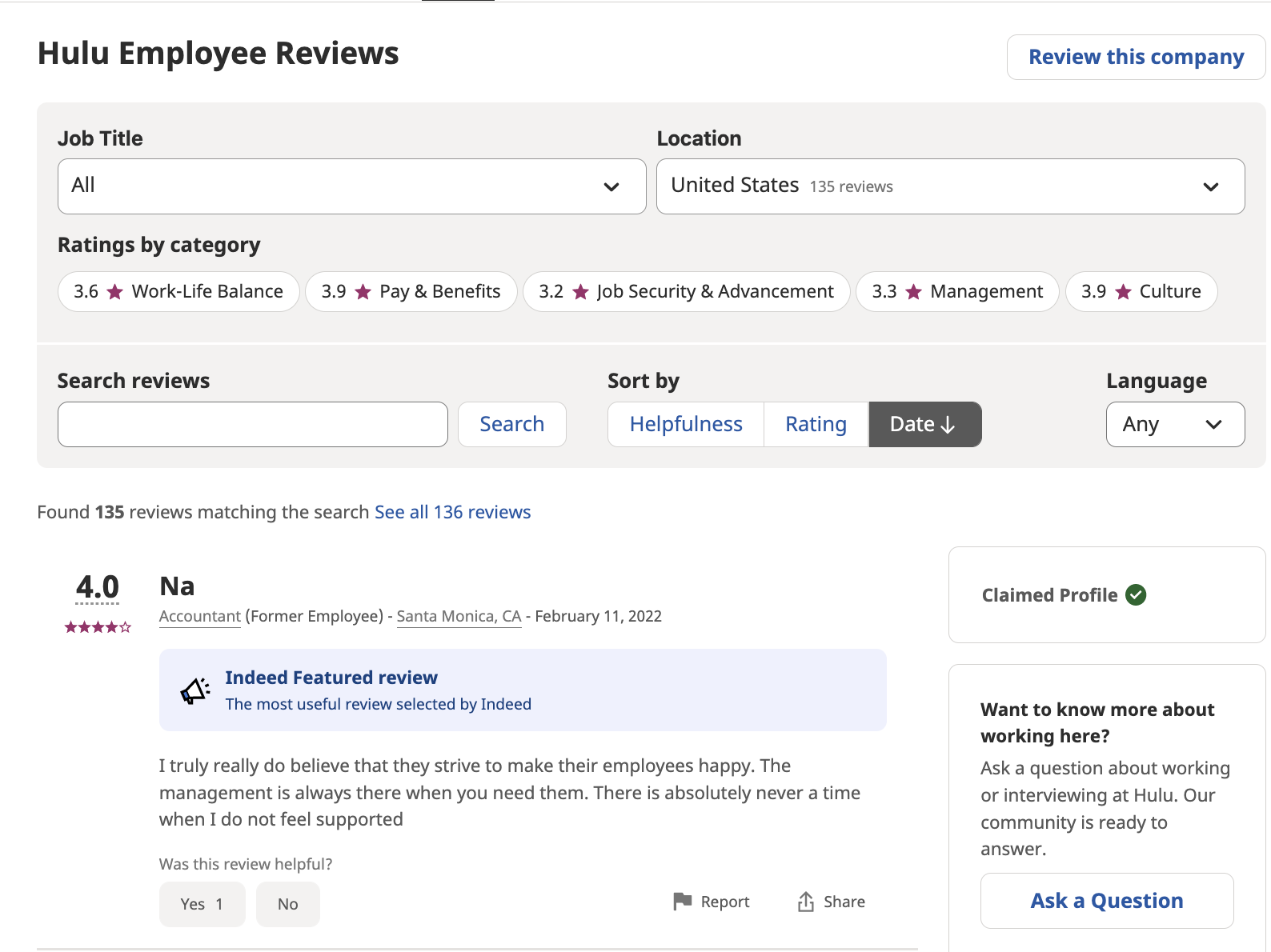The height and width of the screenshot is (952, 1271).
Task: Click the star in Job Security & Advancement chip
Action: [581, 292]
